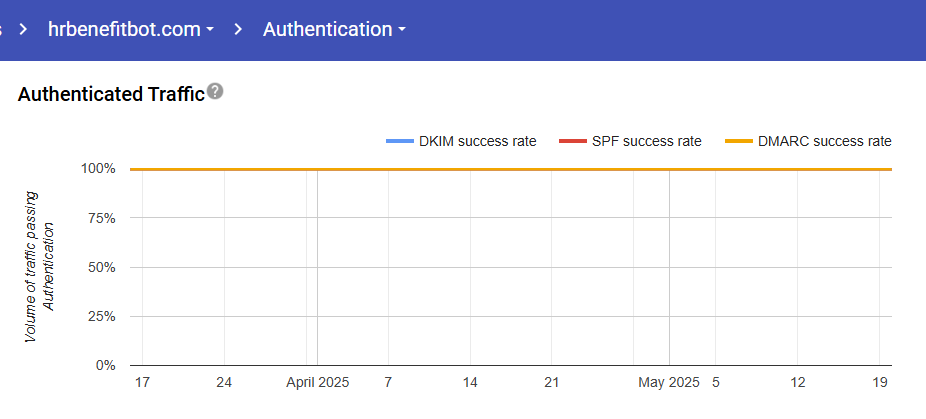This screenshot has height=419, width=926.
Task: Select the date 19 label on the x-axis
Action: [880, 382]
